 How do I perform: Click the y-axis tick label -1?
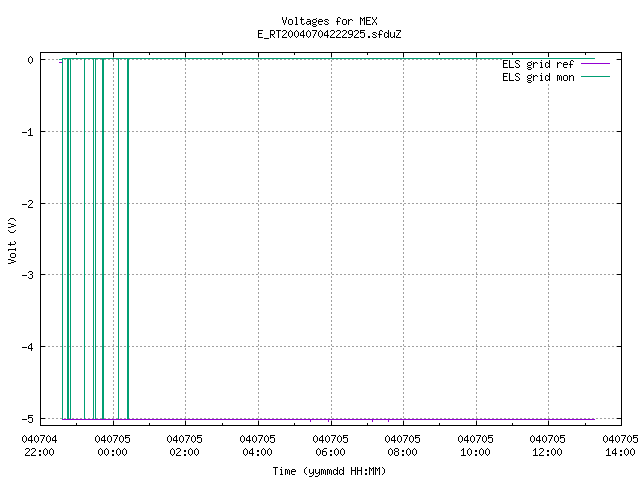[28, 132]
